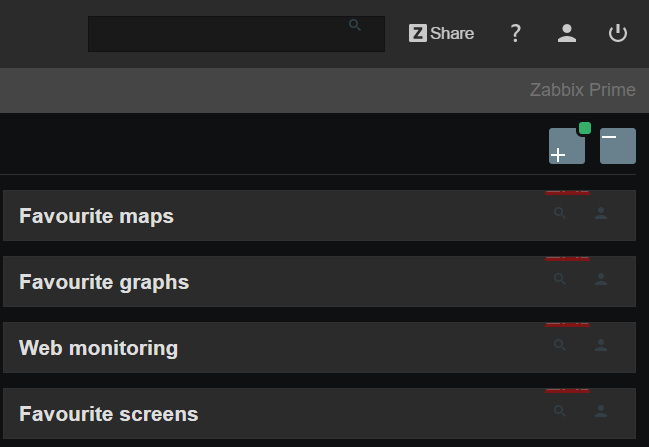This screenshot has height=447, width=649.
Task: Click the plus button in dashboard toolbar
Action: click(566, 147)
